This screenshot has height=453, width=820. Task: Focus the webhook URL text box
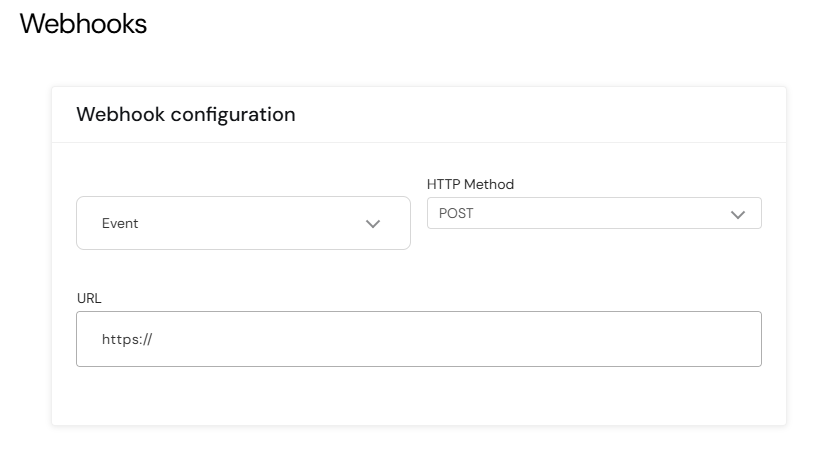point(418,339)
